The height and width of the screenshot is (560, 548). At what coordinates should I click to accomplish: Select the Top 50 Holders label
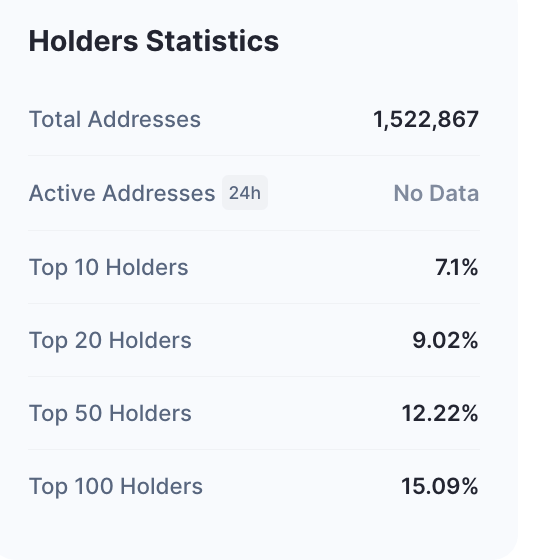point(110,413)
